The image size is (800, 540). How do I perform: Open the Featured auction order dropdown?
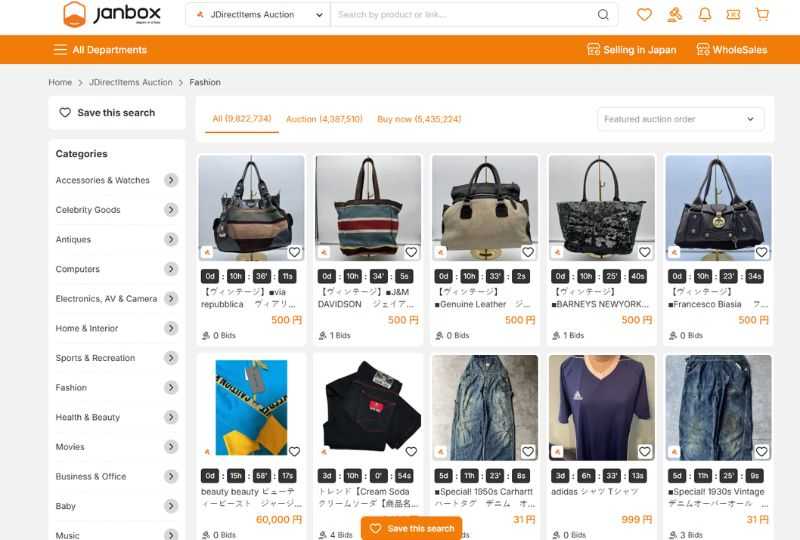click(681, 119)
